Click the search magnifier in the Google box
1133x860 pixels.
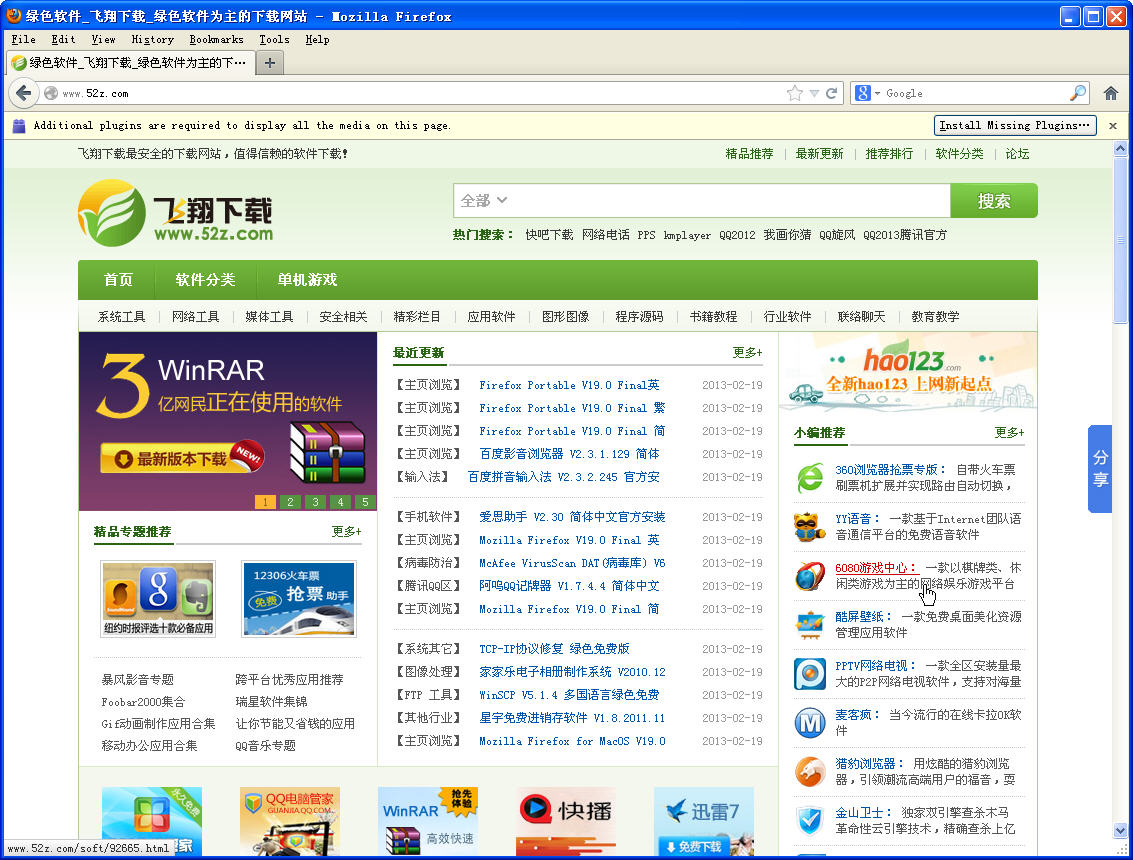pyautogui.click(x=1078, y=93)
